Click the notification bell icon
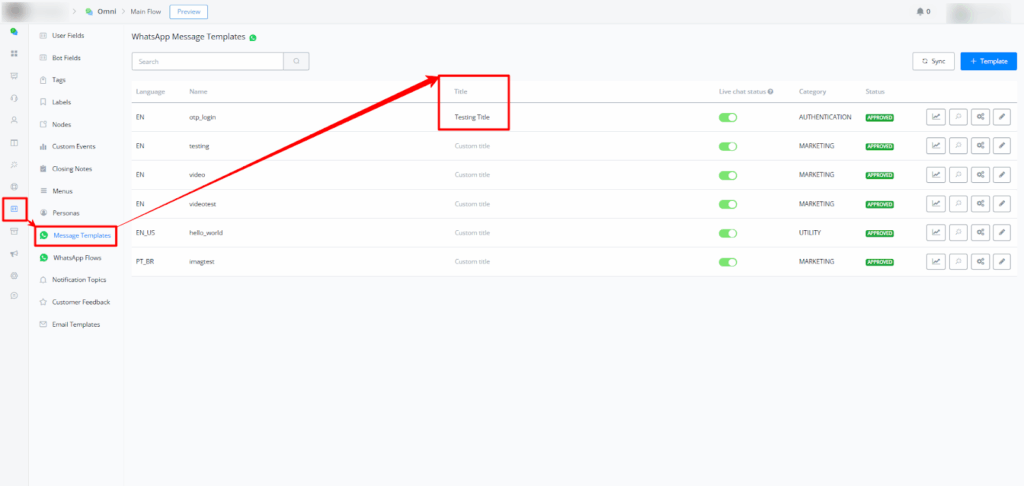 click(x=921, y=12)
